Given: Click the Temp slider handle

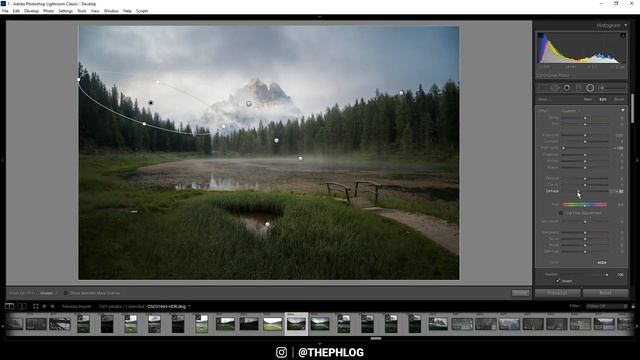Looking at the screenshot, I should point(585,118).
